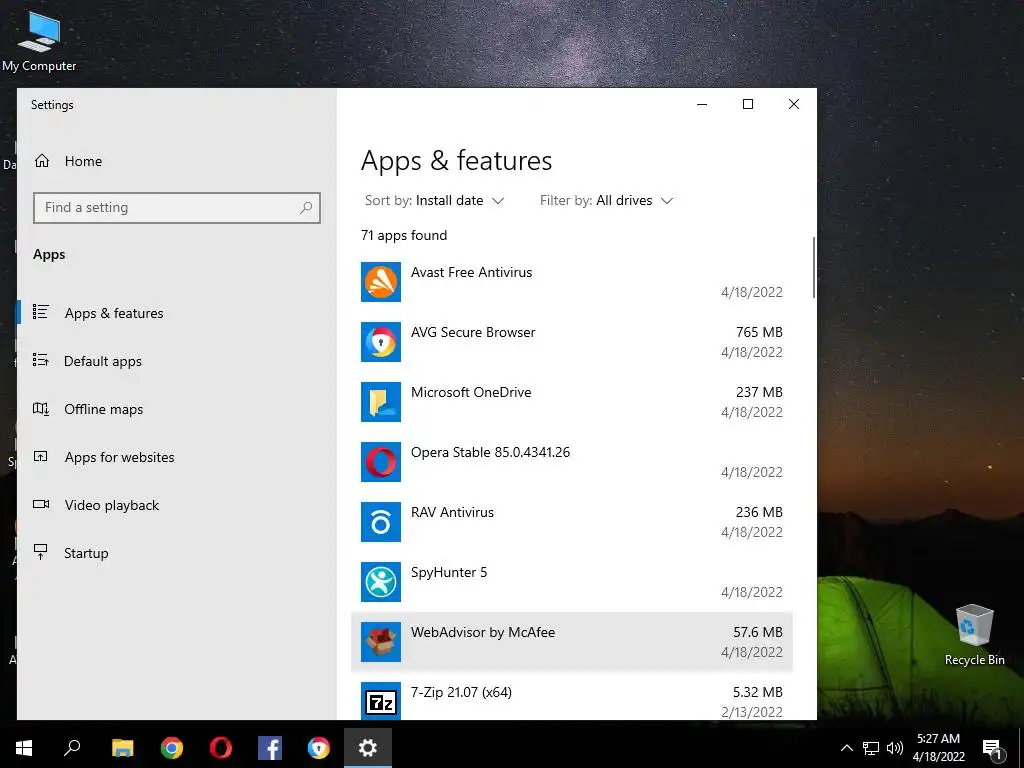Screen dimensions: 1024x768
Task: Open the Filter by All drives dropdown
Action: pyautogui.click(x=606, y=200)
